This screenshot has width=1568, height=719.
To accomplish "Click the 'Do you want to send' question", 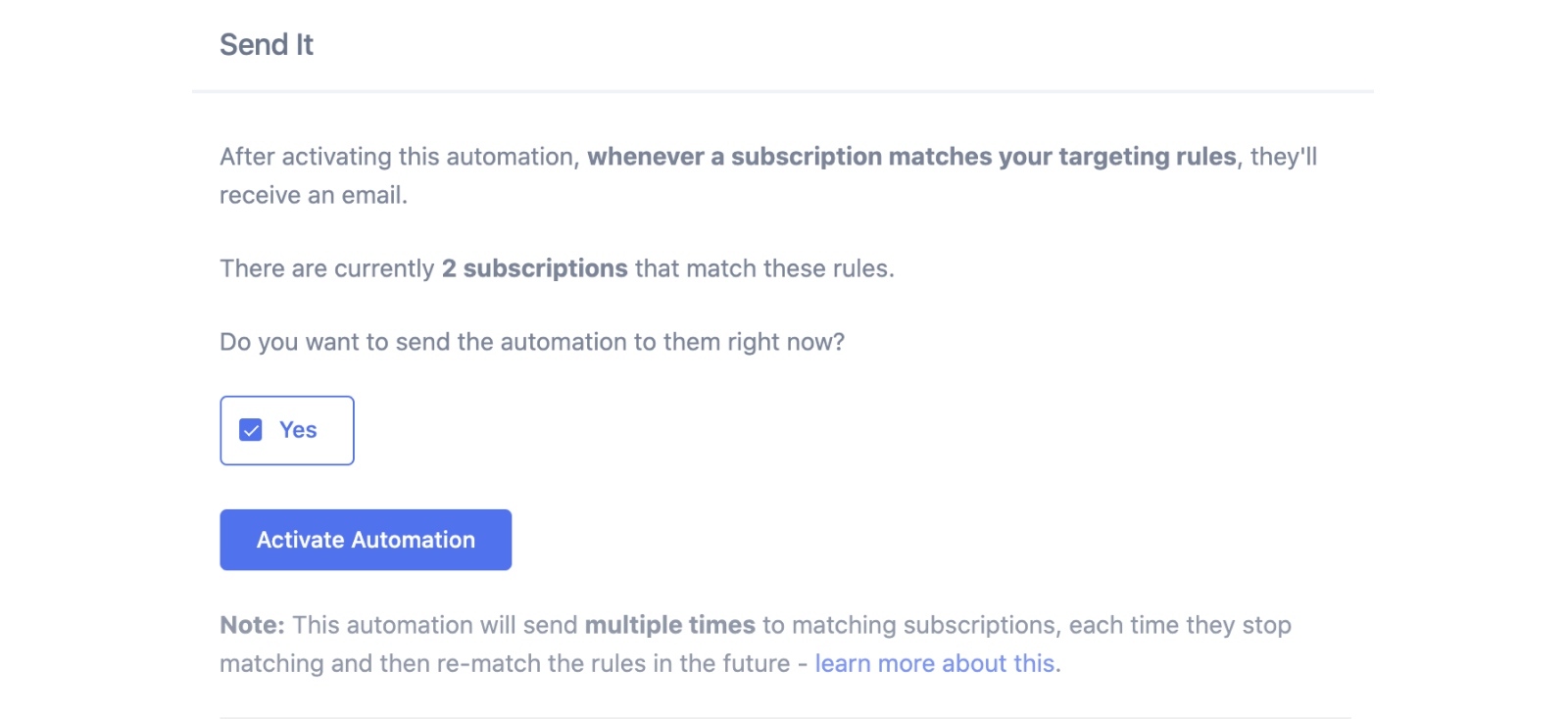I will point(531,342).
